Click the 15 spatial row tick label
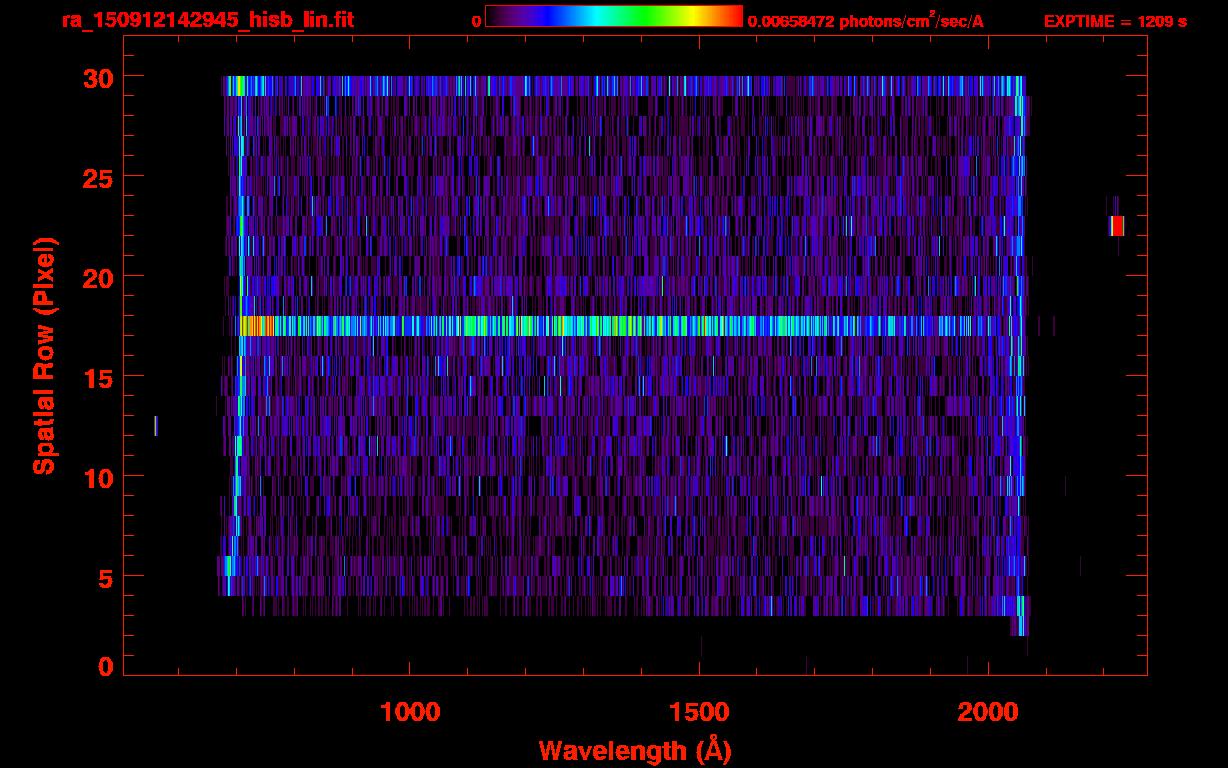The image size is (1228, 768). coord(98,377)
